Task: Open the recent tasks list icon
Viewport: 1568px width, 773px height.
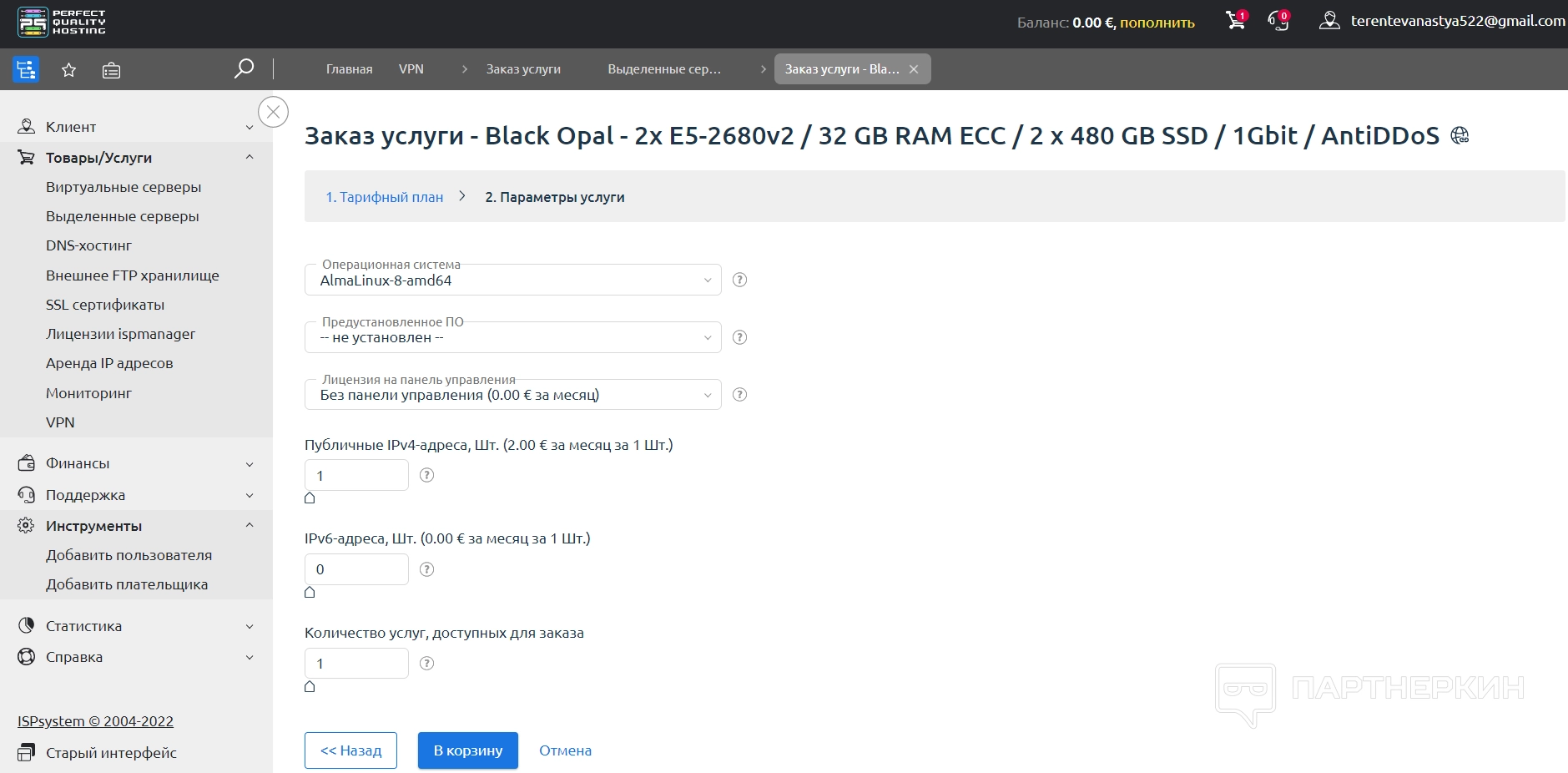Action: [x=111, y=70]
